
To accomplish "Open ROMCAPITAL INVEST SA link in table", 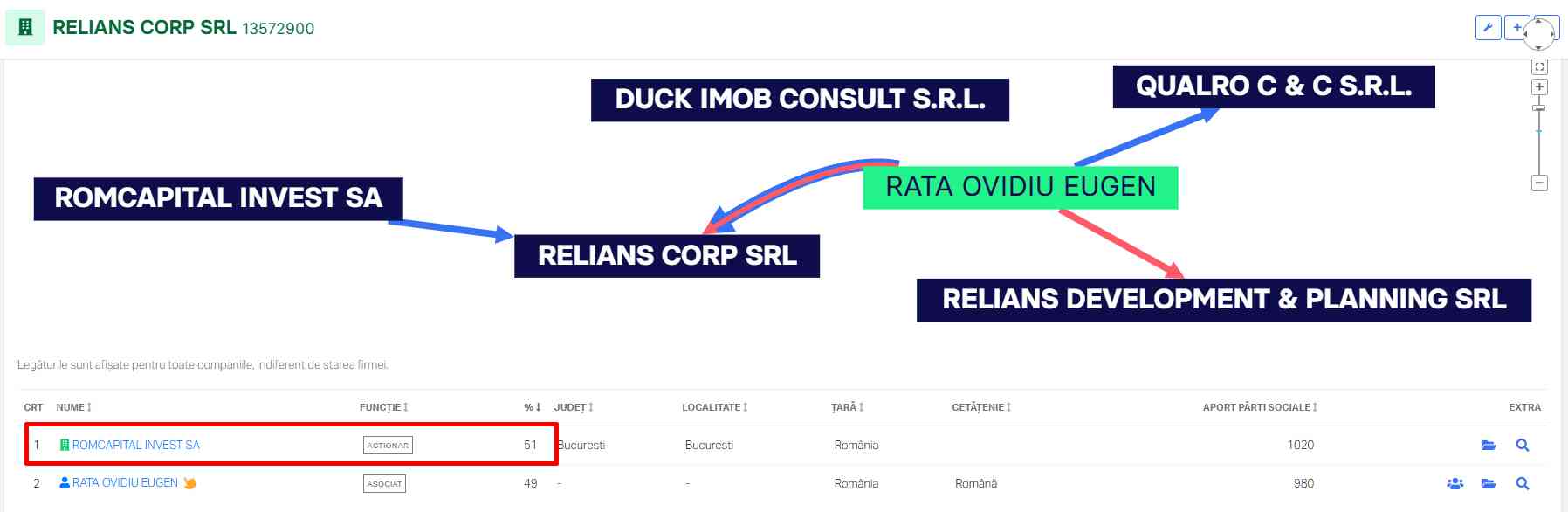I will point(135,446).
